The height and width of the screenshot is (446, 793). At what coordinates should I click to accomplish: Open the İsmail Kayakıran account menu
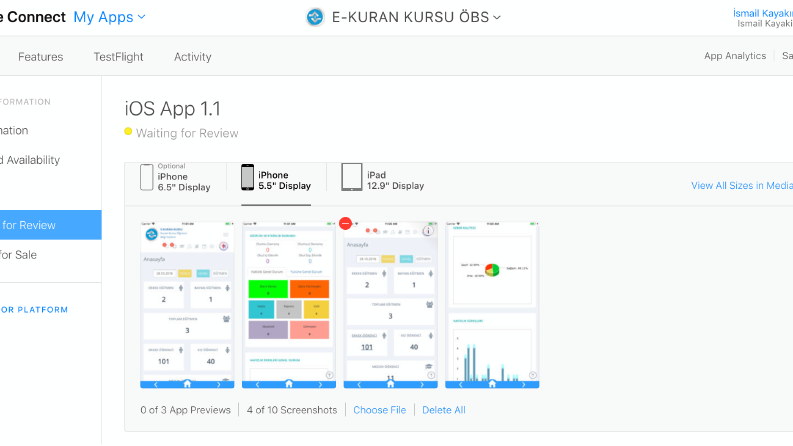[763, 18]
